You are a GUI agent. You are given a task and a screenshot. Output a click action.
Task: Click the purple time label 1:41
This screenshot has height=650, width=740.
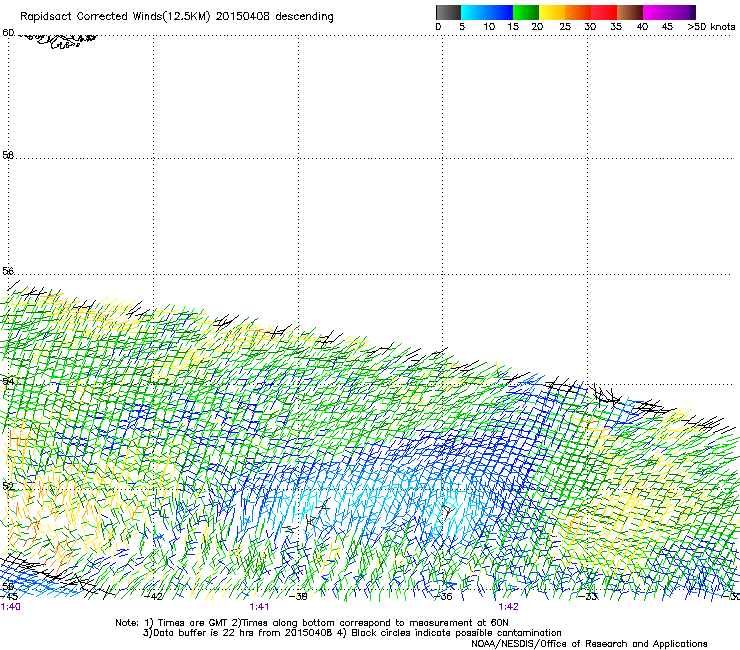(259, 607)
